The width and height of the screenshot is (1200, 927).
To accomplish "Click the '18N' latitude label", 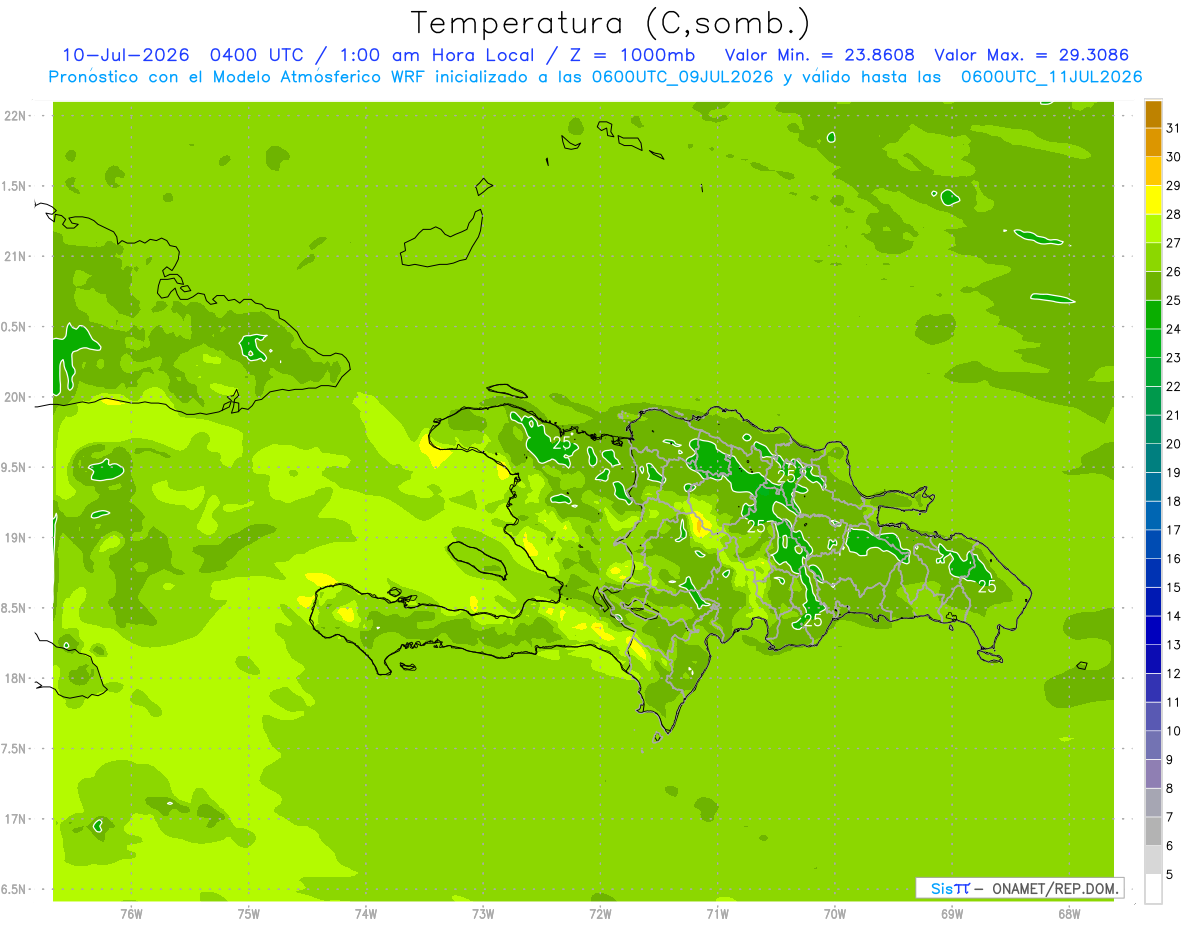I will pyautogui.click(x=15, y=678).
